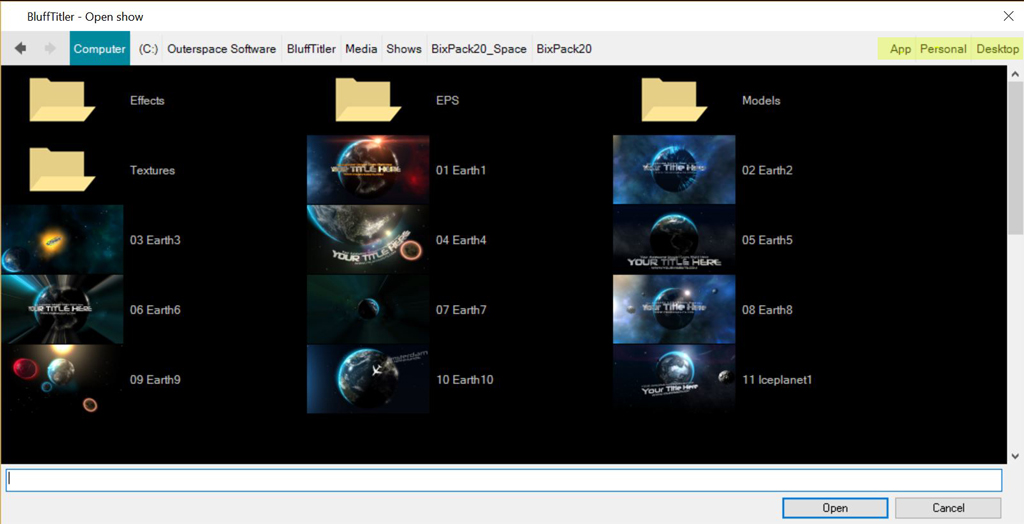Go to Computer in the breadcrumb
Image resolution: width=1024 pixels, height=524 pixels.
(x=100, y=48)
